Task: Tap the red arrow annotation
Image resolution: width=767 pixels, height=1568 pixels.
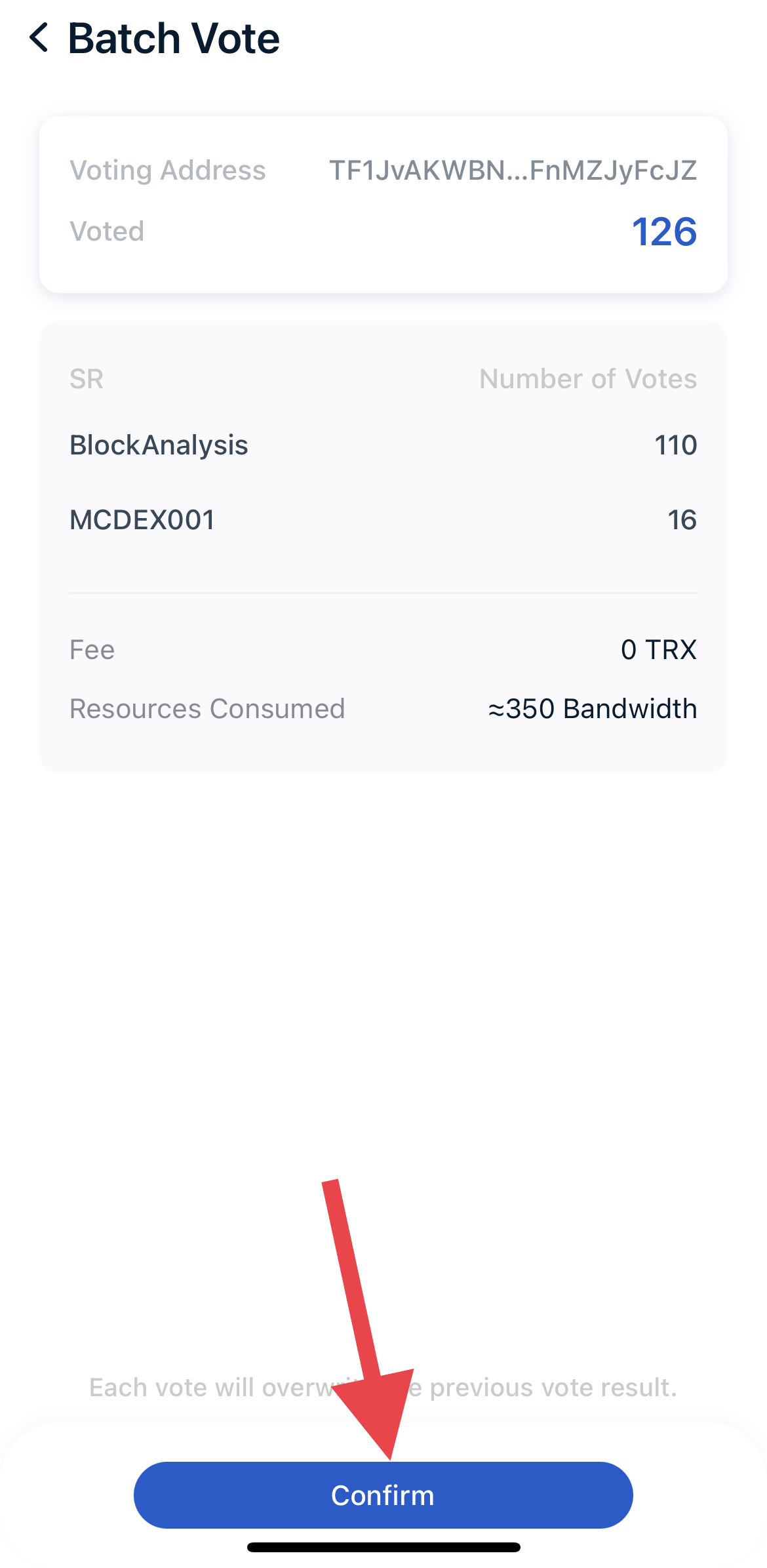Action: pyautogui.click(x=368, y=1318)
